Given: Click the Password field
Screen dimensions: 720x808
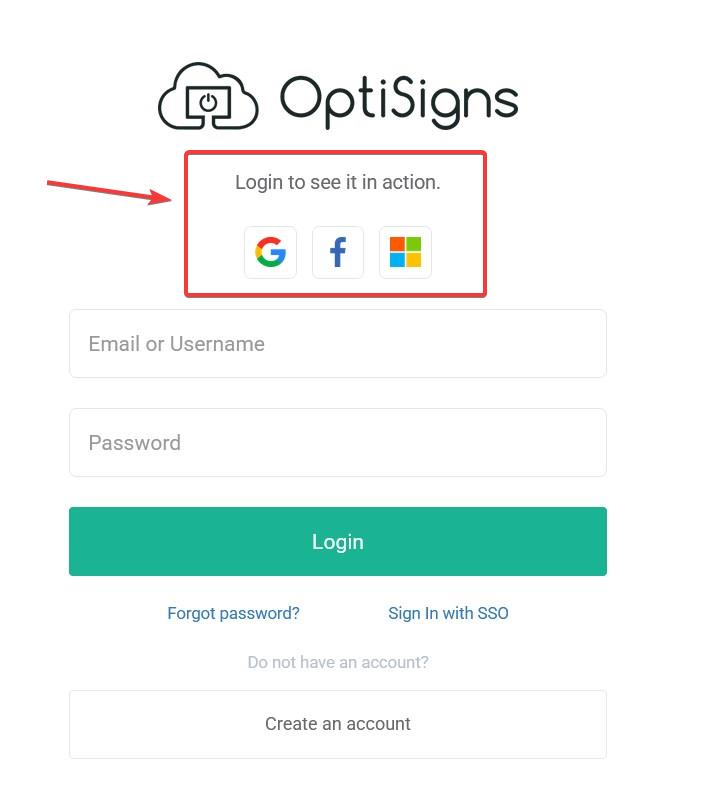Looking at the screenshot, I should point(338,442).
